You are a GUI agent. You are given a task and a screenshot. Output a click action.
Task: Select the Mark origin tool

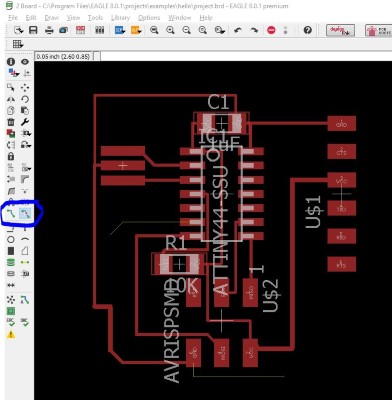click(26, 73)
